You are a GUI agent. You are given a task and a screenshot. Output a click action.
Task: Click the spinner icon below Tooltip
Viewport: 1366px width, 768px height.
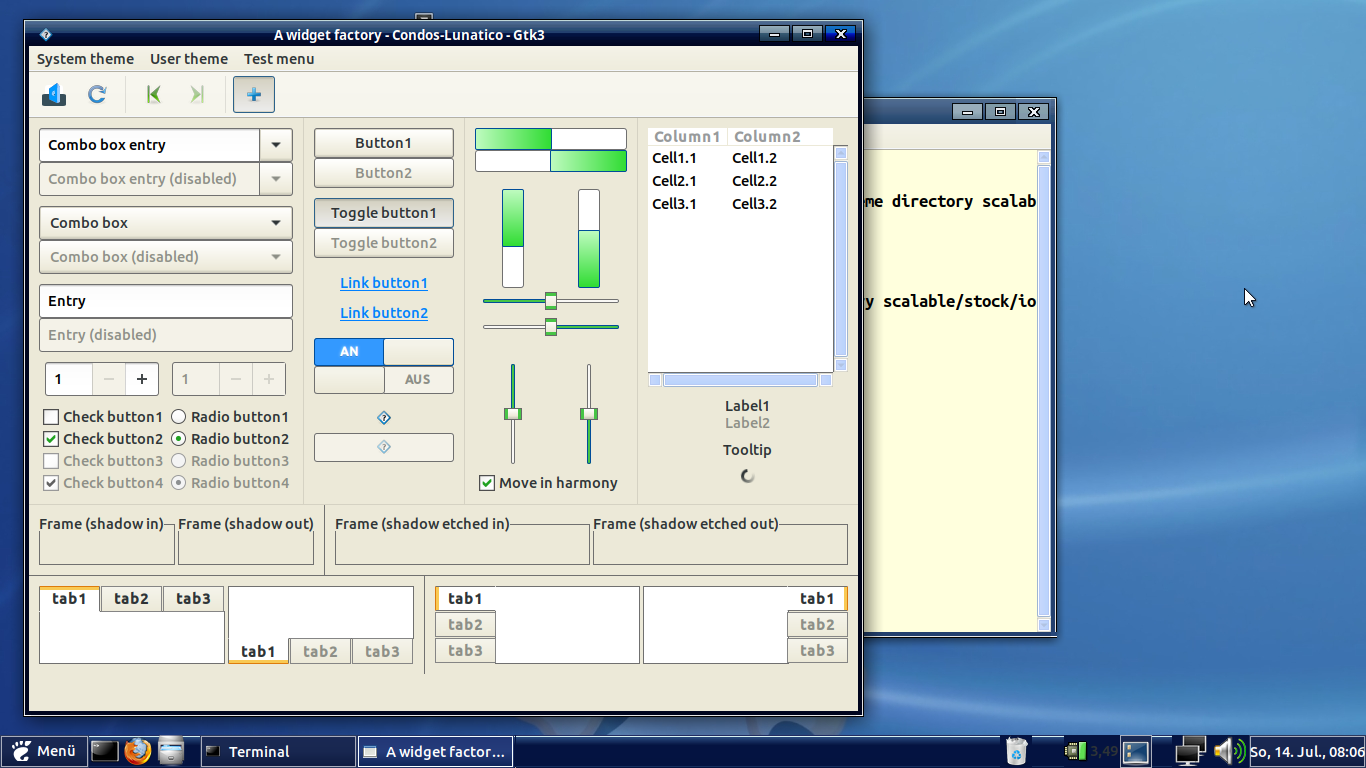(x=748, y=476)
